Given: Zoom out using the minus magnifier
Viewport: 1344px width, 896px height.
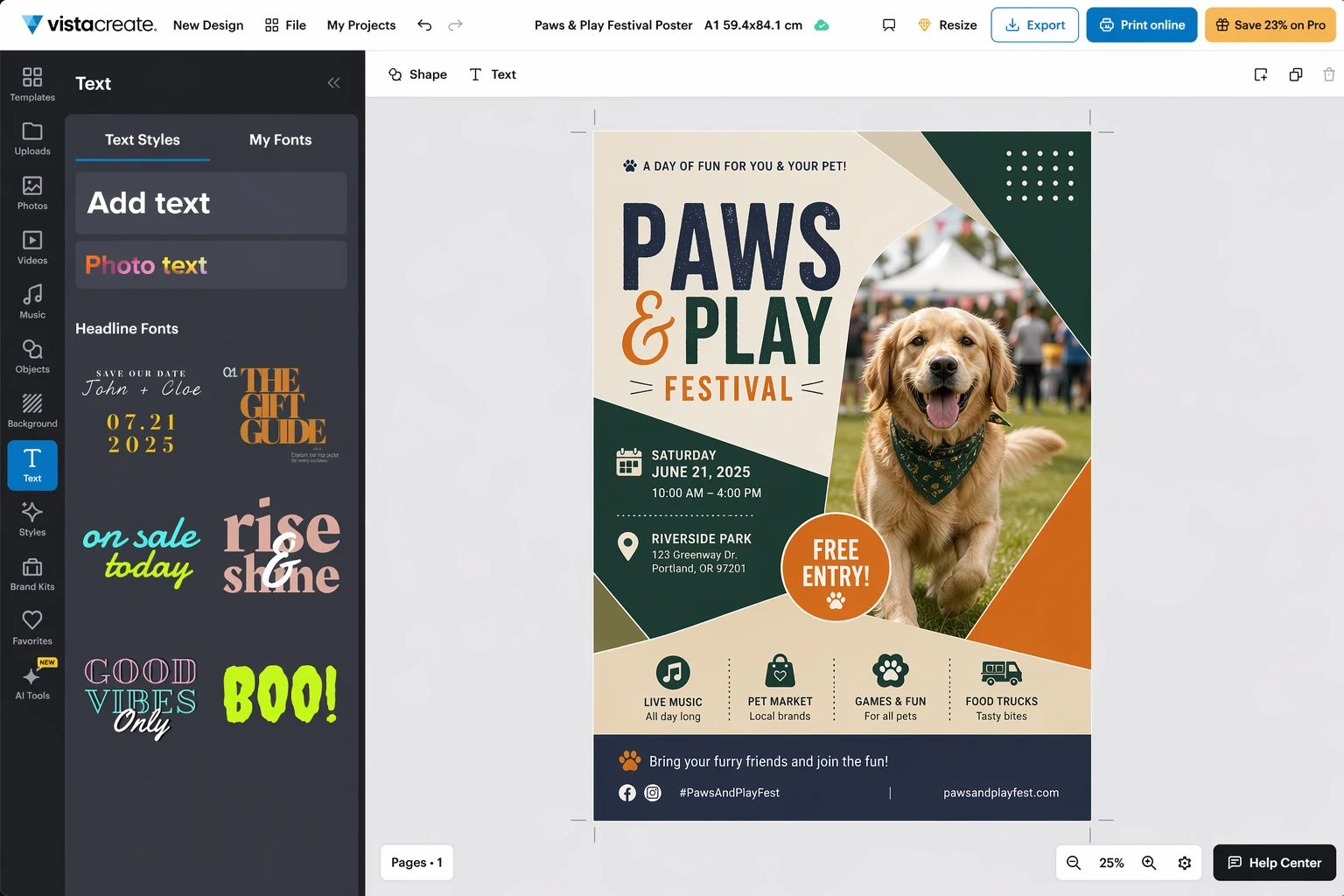Looking at the screenshot, I should coord(1074,863).
